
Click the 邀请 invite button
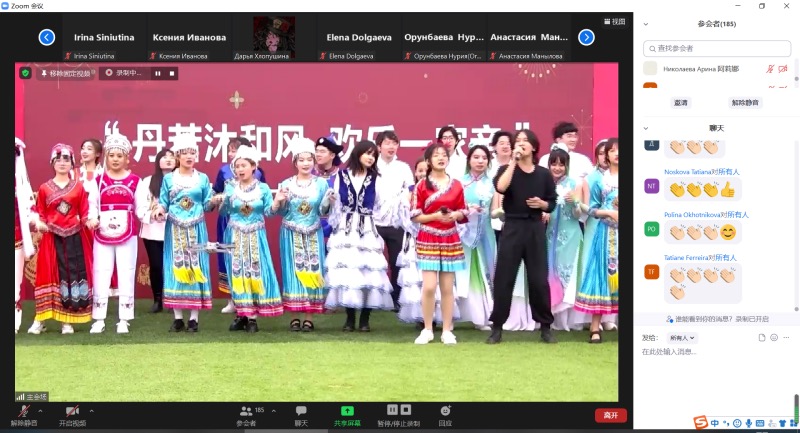point(680,102)
